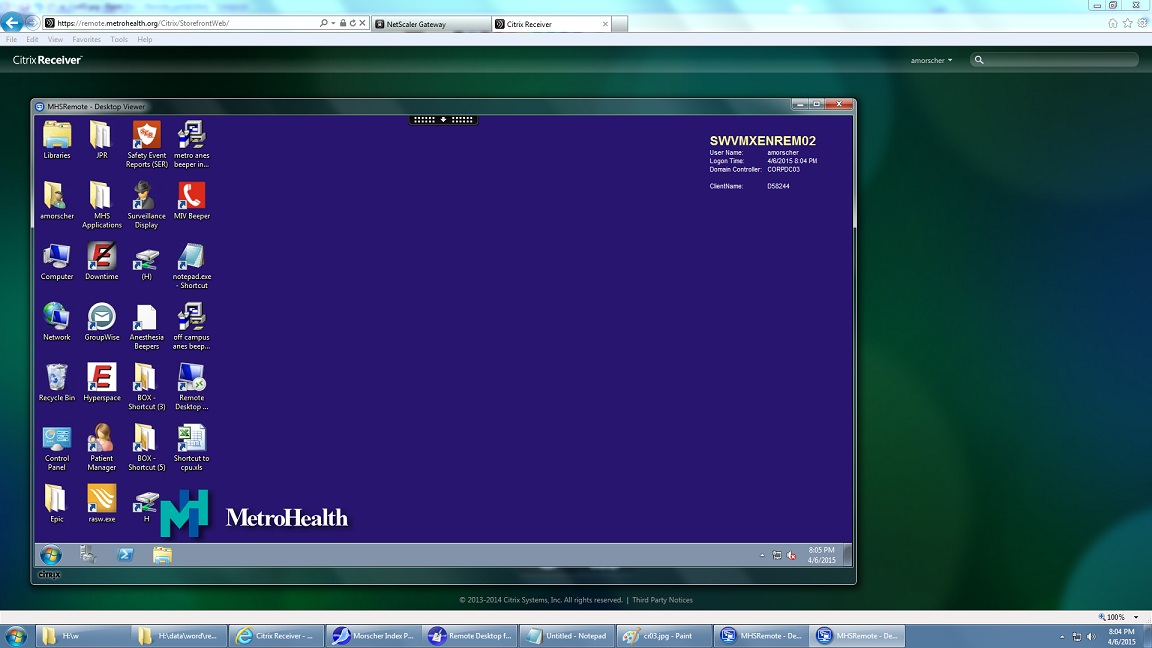This screenshot has height=648, width=1152.
Task: Open browser favorites star icon
Action: click(1128, 24)
